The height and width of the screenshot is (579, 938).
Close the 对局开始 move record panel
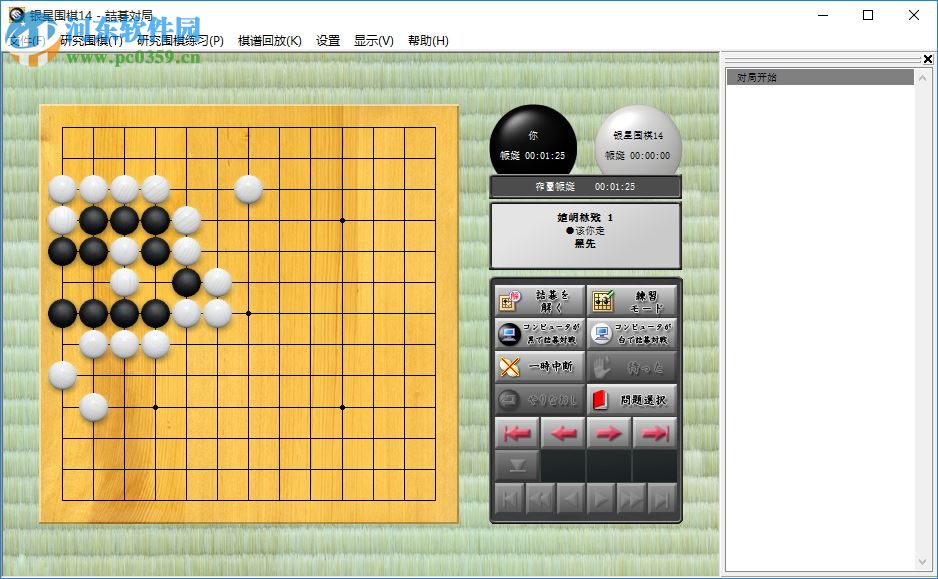point(926,59)
